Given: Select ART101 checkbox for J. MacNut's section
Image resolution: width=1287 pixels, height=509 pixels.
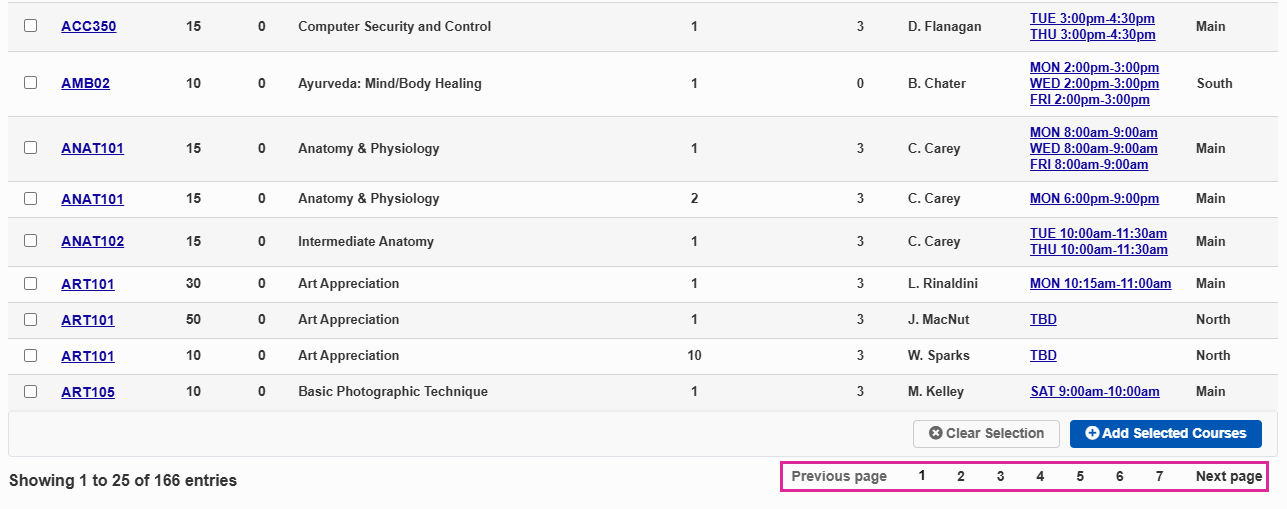Looking at the screenshot, I should [x=30, y=319].
